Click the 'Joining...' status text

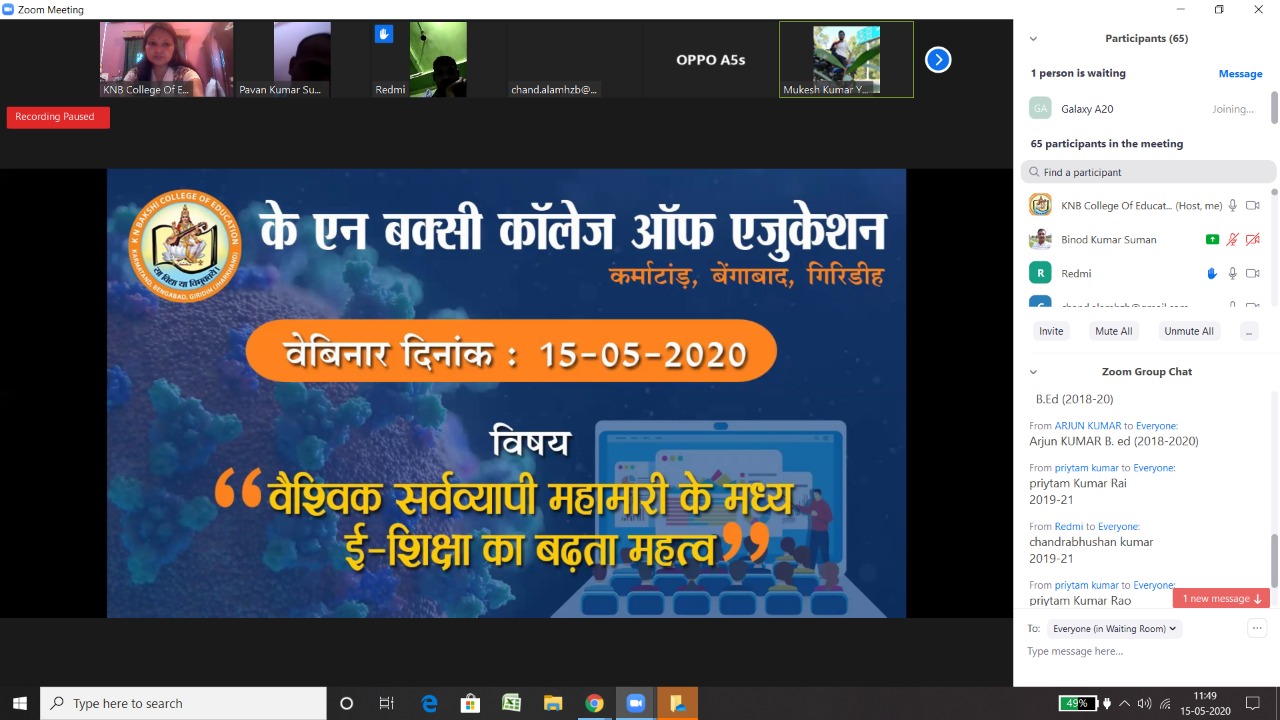coord(1233,109)
